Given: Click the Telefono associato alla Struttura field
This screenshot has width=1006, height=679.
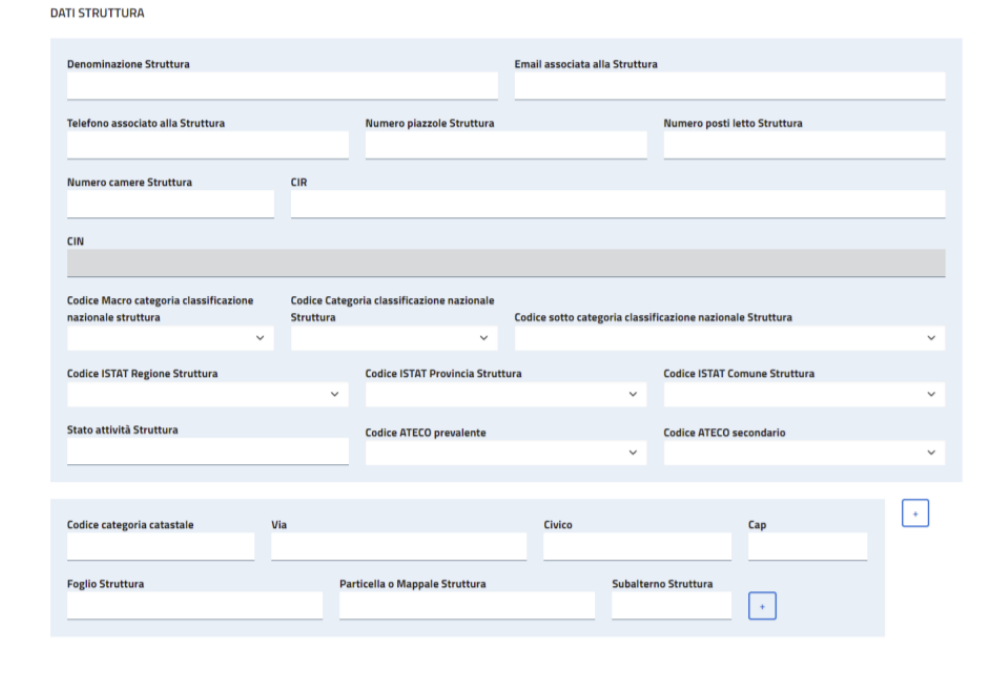Looking at the screenshot, I should [207, 145].
